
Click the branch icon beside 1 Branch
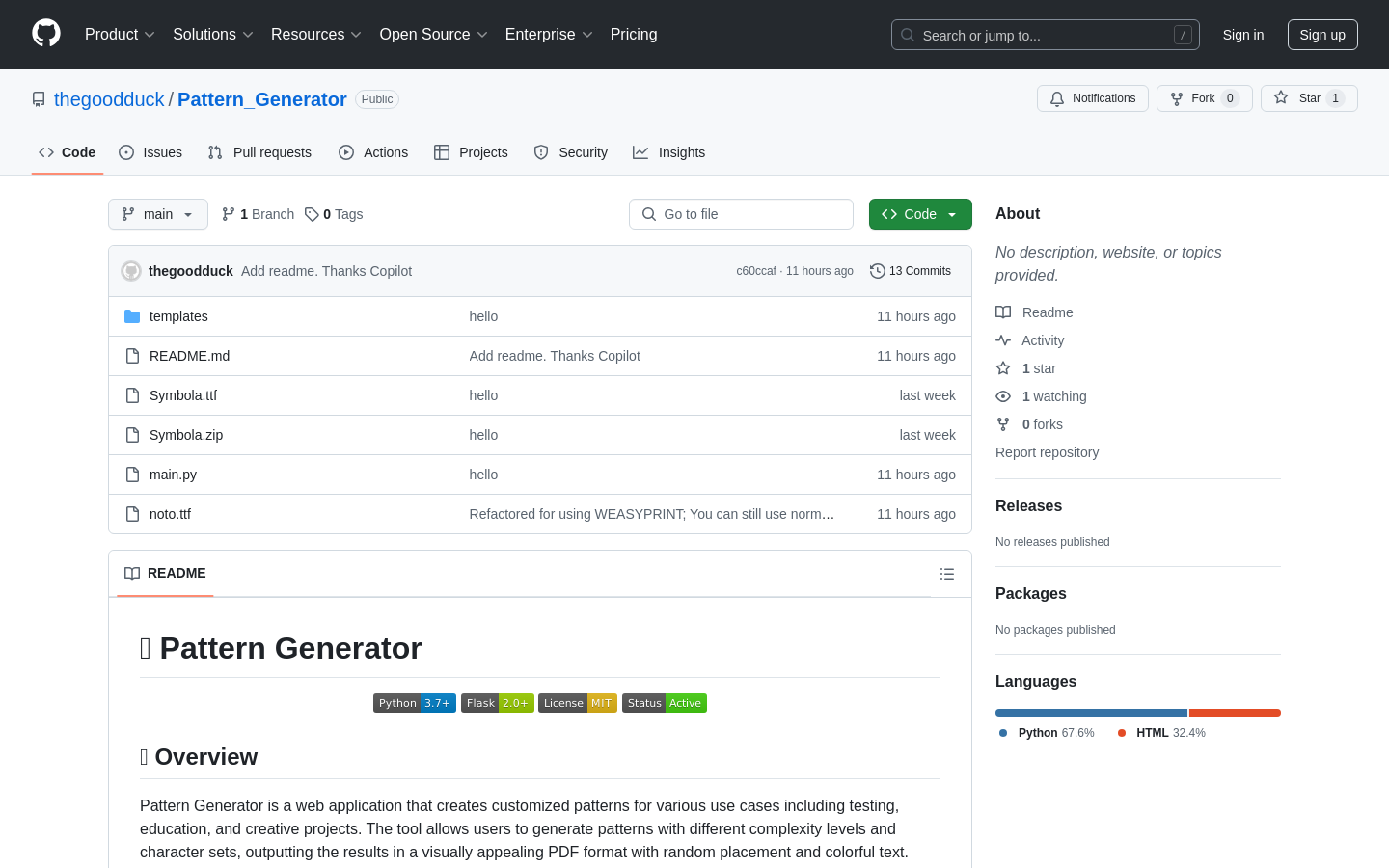click(x=229, y=214)
